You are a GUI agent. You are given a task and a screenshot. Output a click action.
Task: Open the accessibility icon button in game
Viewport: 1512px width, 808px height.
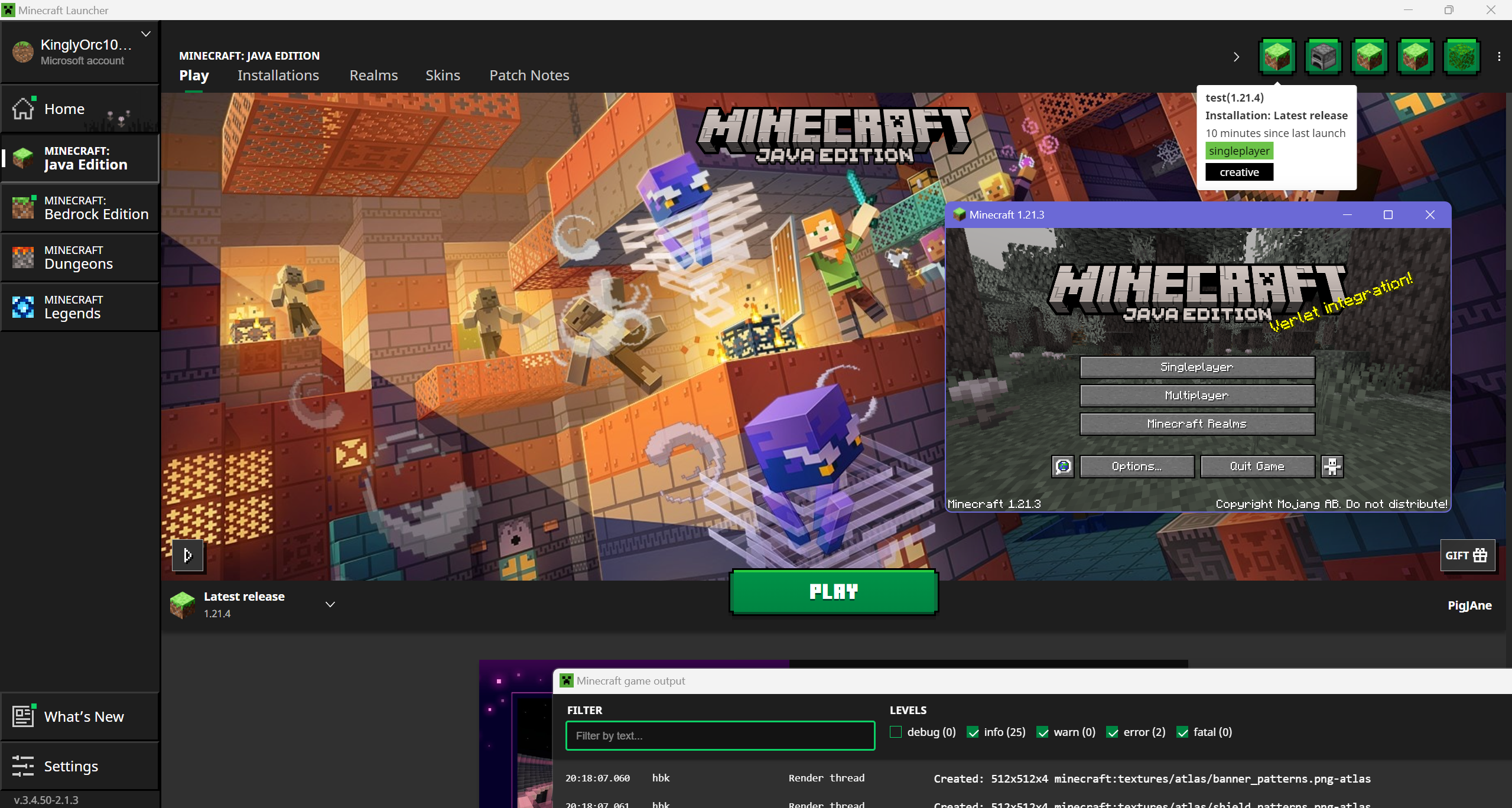coord(1332,467)
